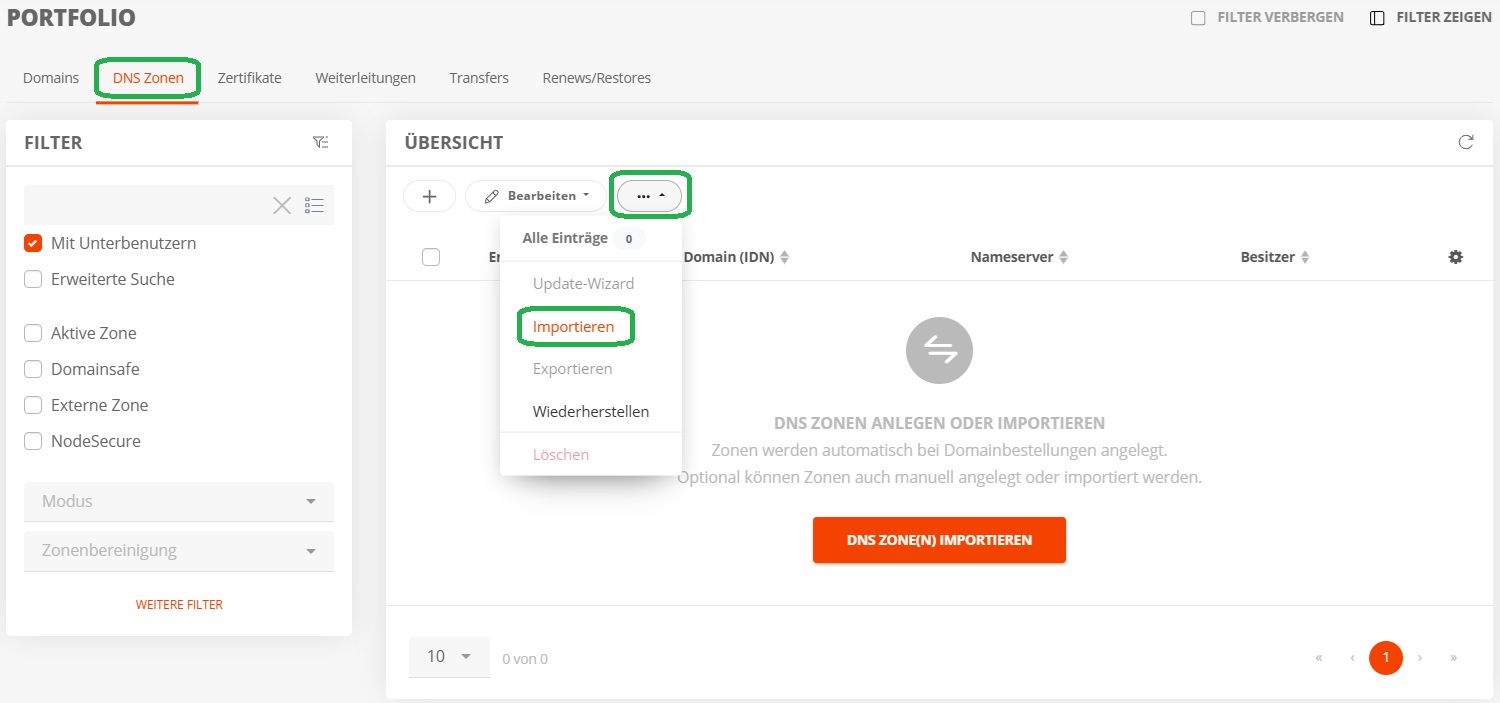Open the Bearbeiten dropdown button

pyautogui.click(x=536, y=196)
